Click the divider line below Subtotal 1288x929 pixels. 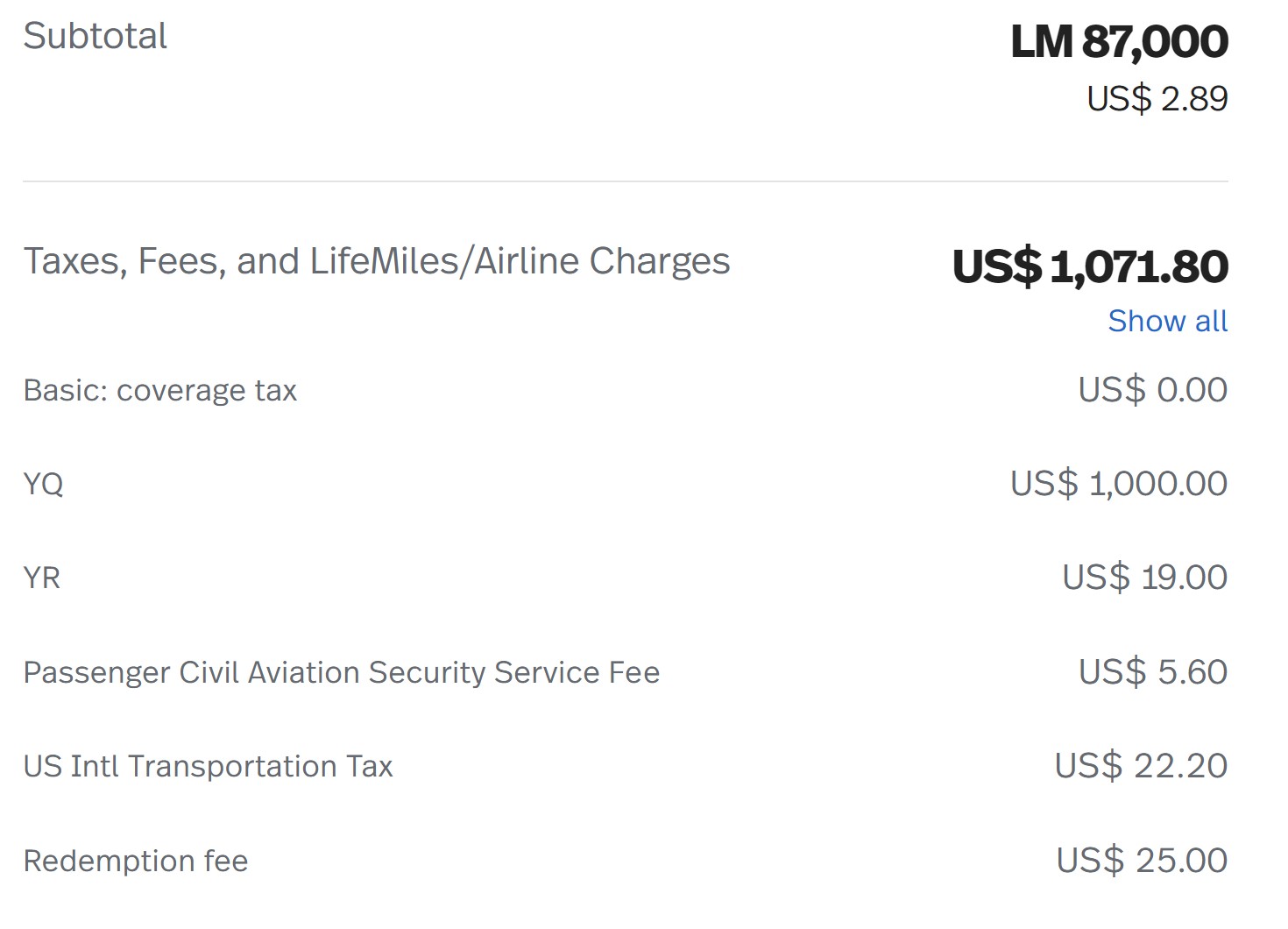coord(626,181)
